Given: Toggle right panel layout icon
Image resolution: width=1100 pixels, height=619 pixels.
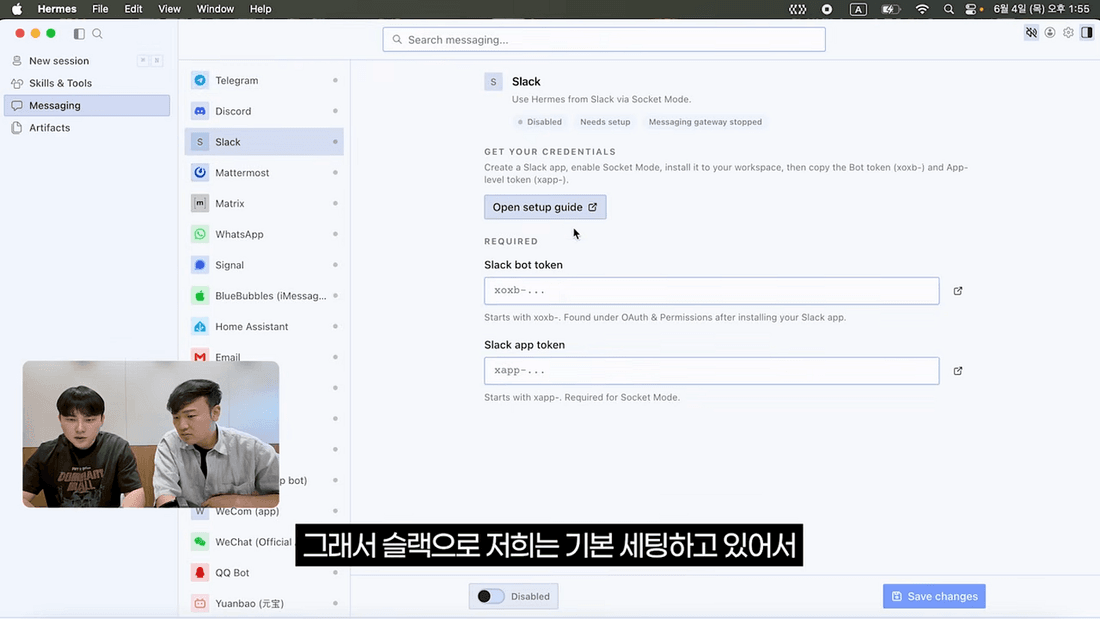Looking at the screenshot, I should pos(1087,32).
